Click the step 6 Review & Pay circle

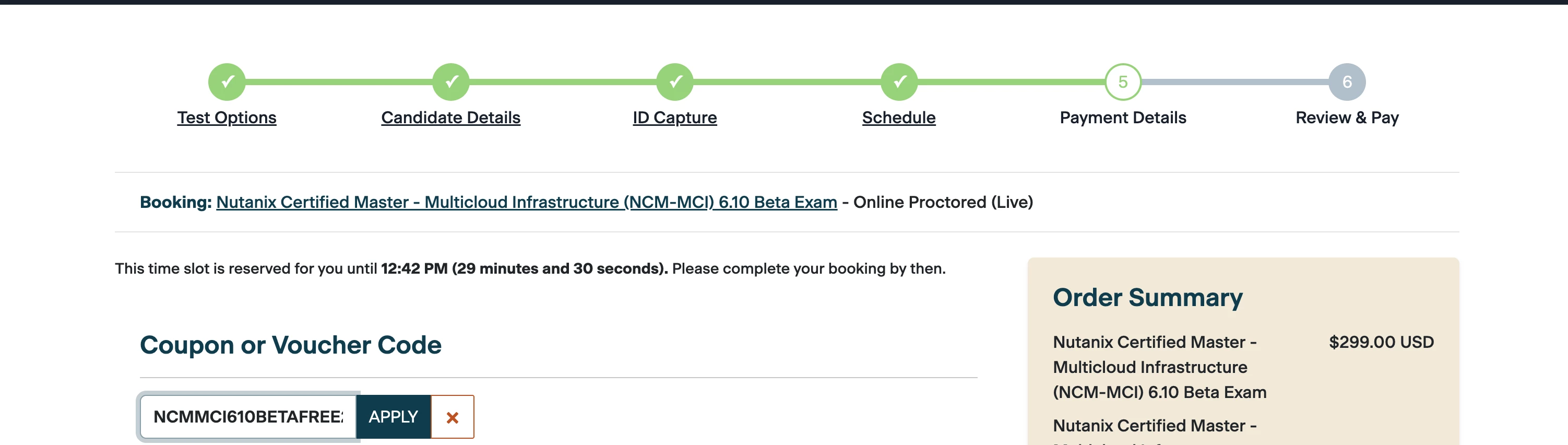point(1347,81)
